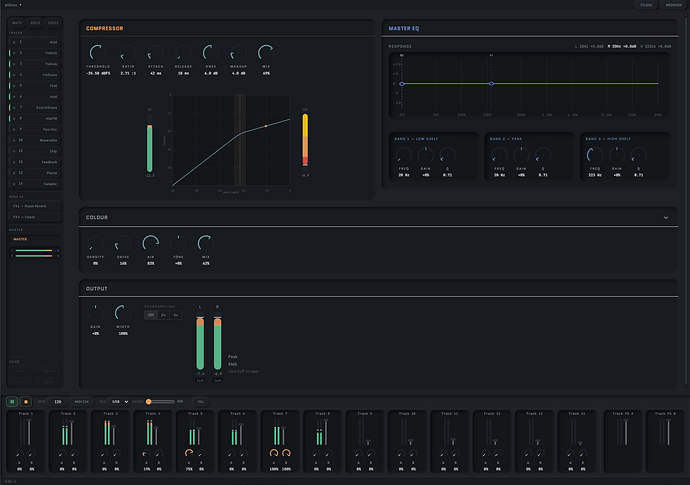690x485 pixels.
Task: Open the Studio view button
Action: [x=646, y=5]
